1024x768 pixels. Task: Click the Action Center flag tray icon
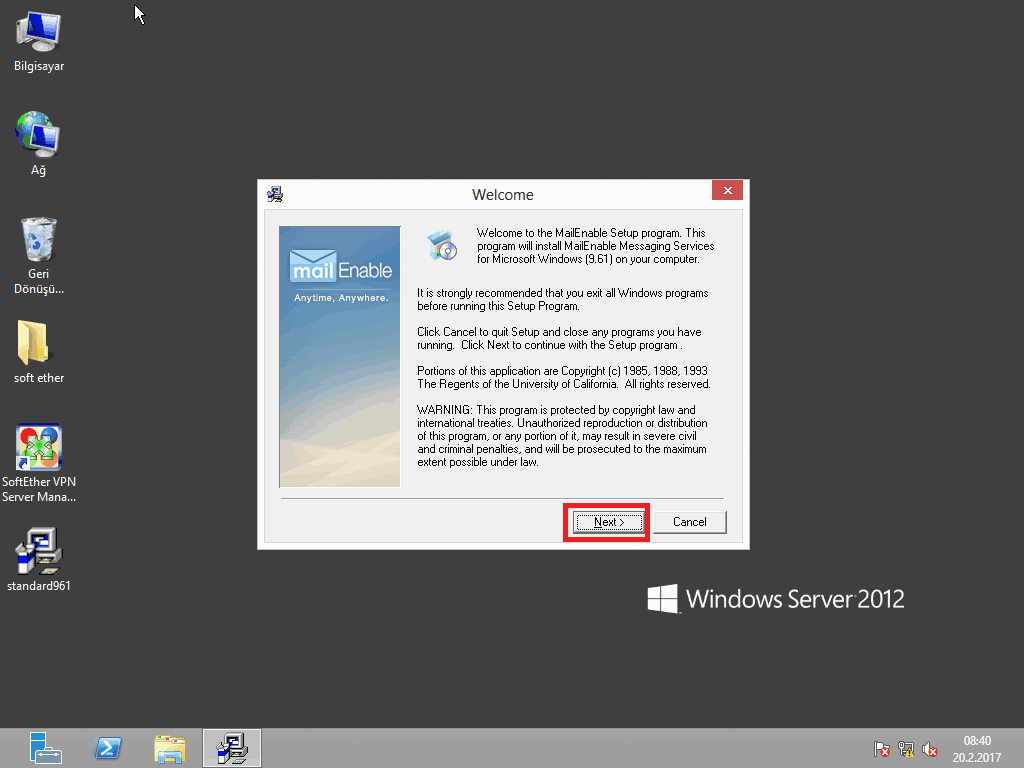click(881, 749)
